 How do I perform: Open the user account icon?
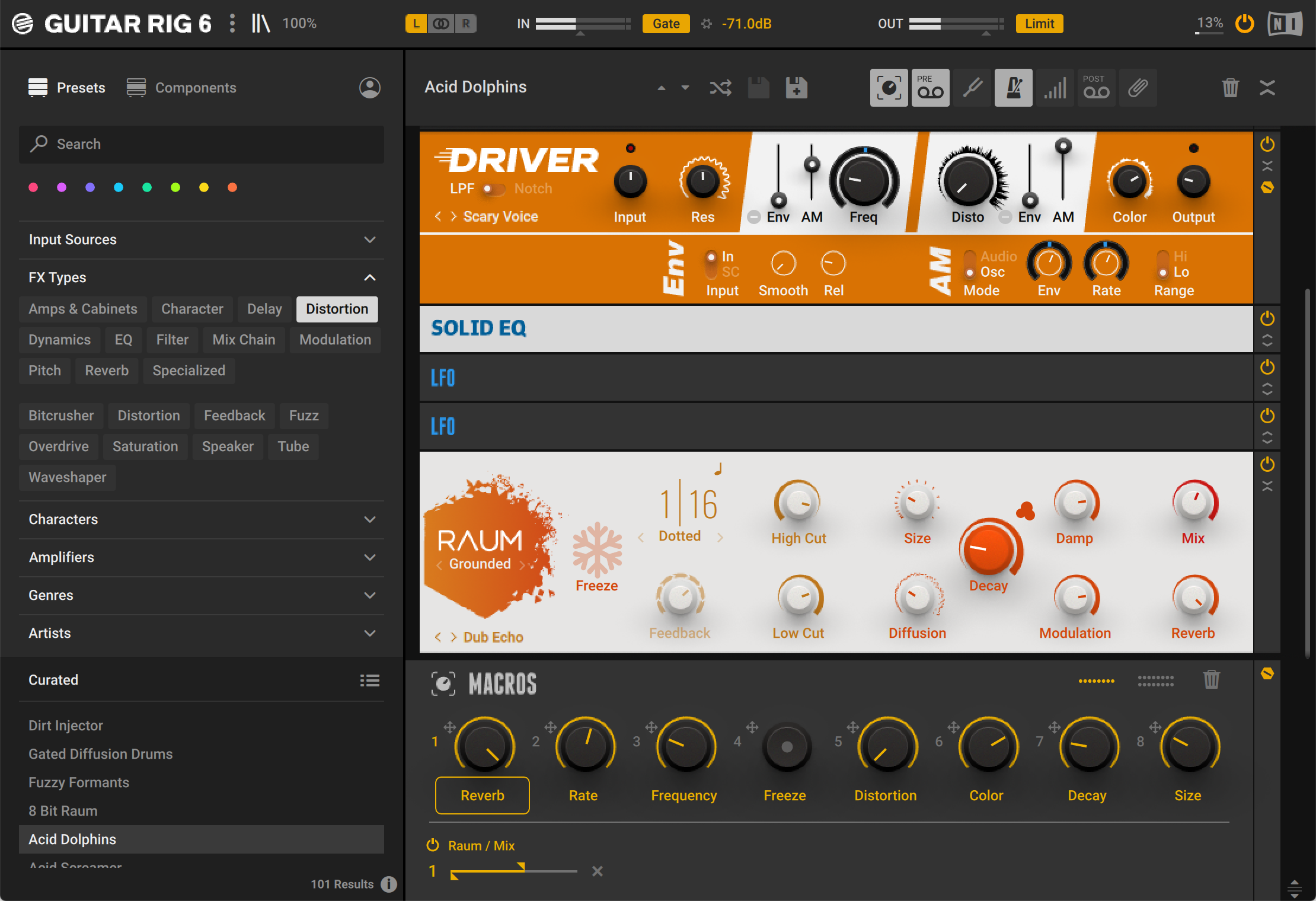[x=369, y=88]
